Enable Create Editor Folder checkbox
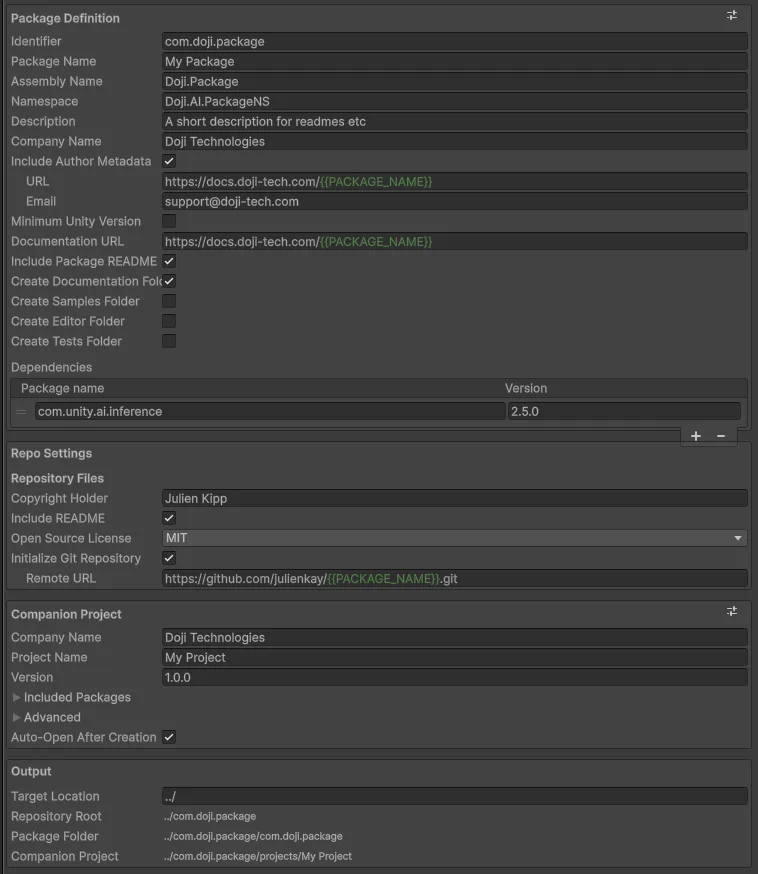The height and width of the screenshot is (874, 758). pyautogui.click(x=169, y=322)
